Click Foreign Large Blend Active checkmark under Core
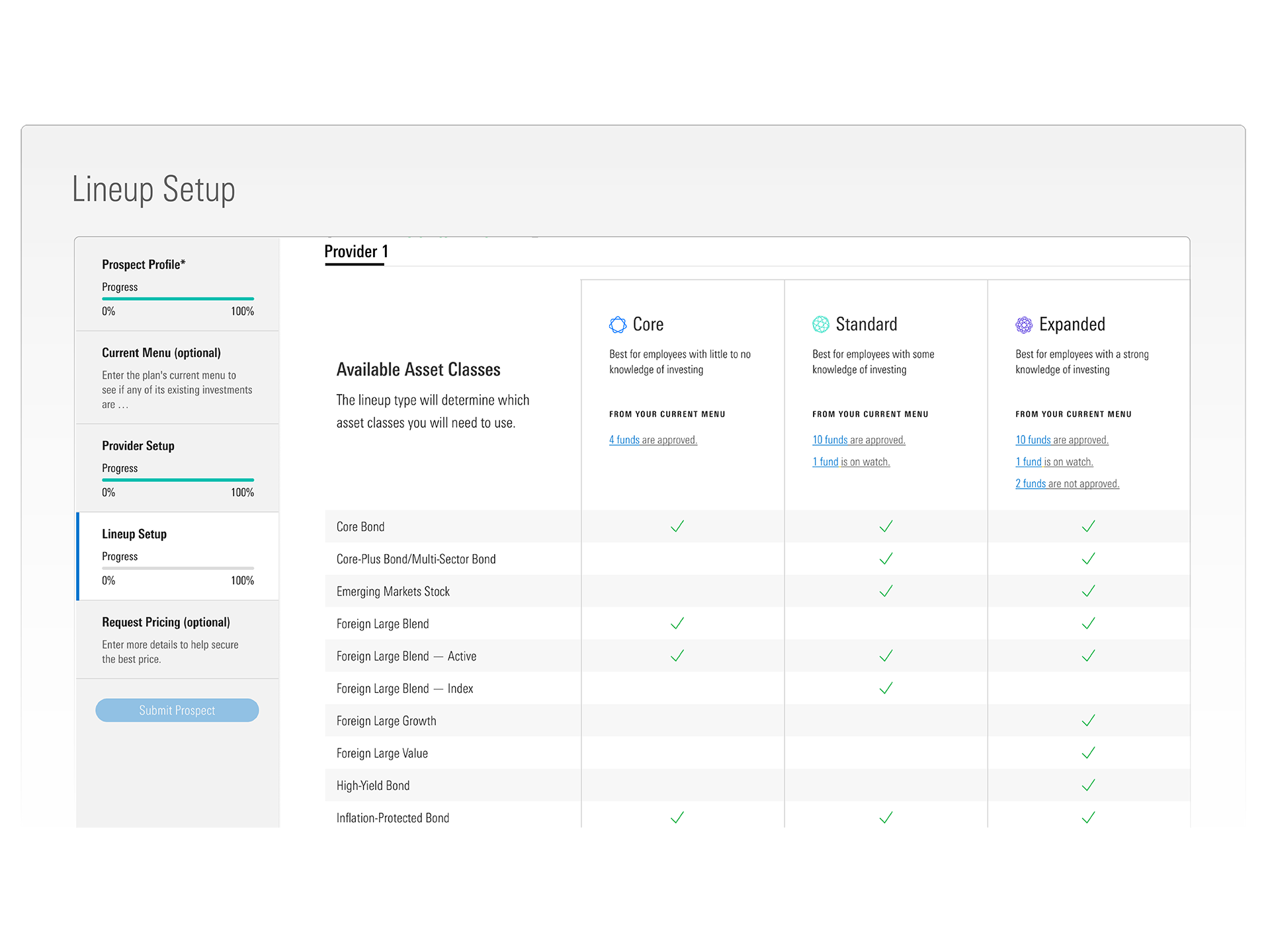1270x952 pixels. (677, 656)
